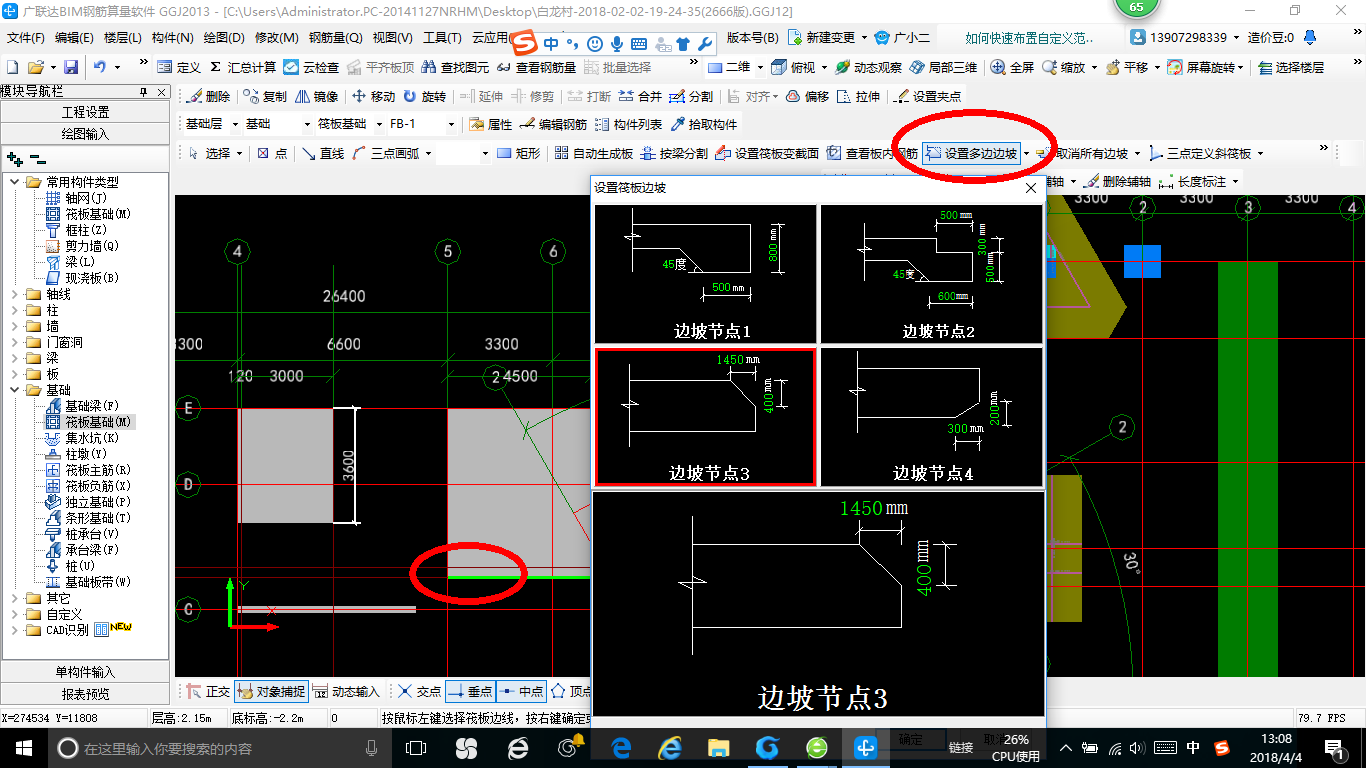Toggle 垂点 perpendicular snap
Viewport: 1366px width, 768px height.
click(470, 691)
